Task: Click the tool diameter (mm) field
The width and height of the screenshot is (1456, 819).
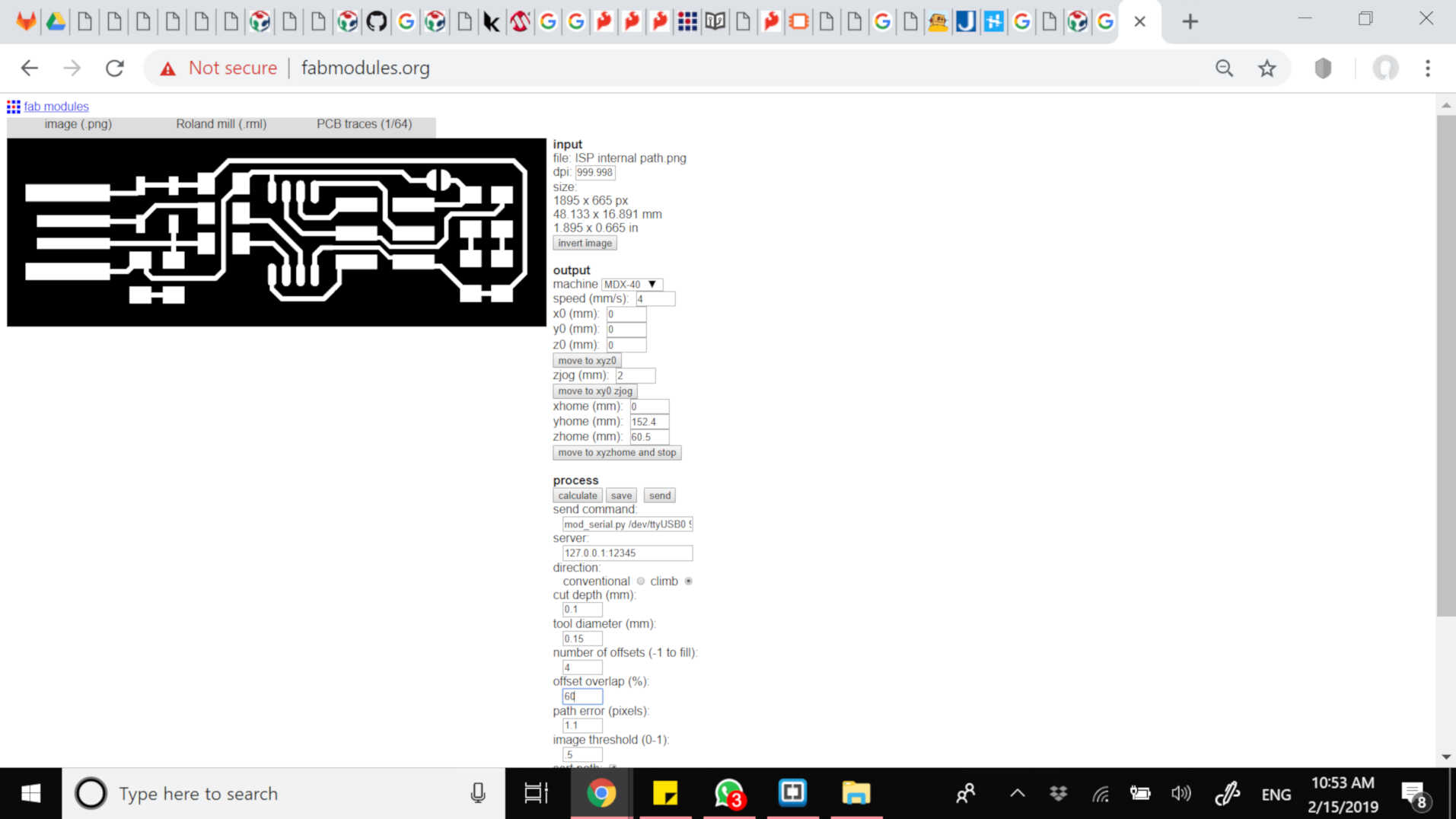Action: (582, 639)
